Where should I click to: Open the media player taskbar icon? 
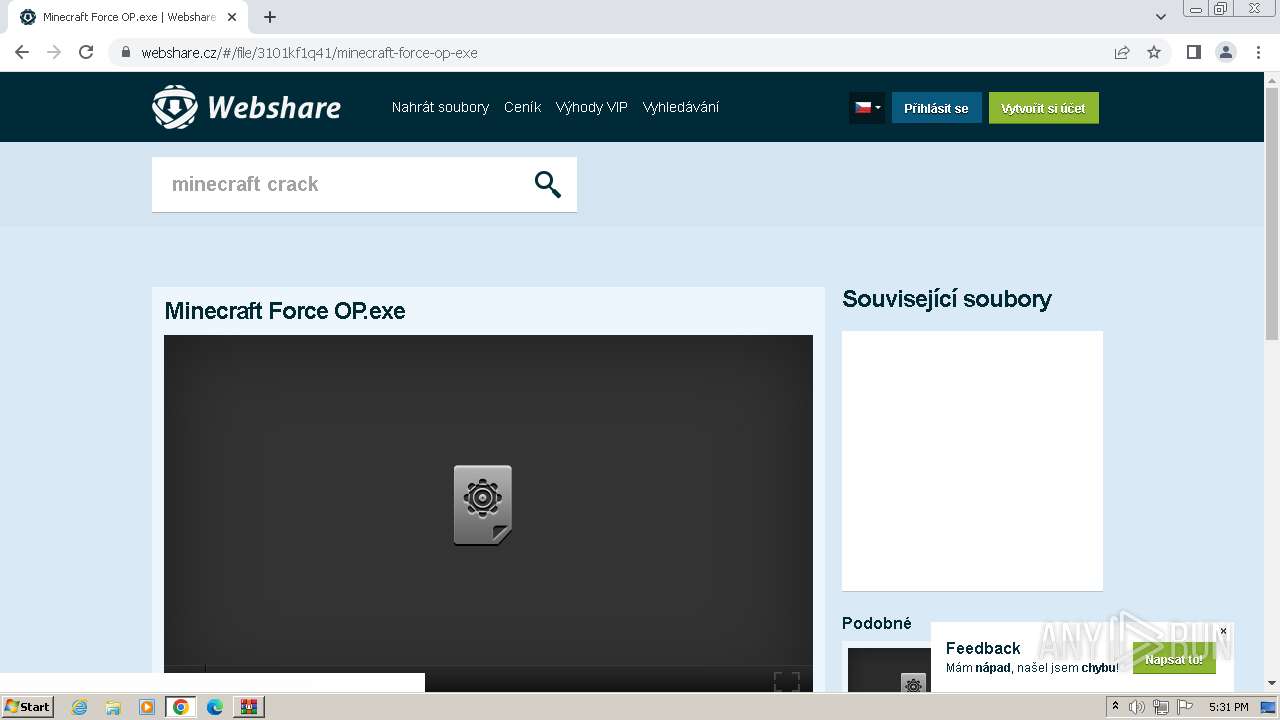(x=147, y=707)
